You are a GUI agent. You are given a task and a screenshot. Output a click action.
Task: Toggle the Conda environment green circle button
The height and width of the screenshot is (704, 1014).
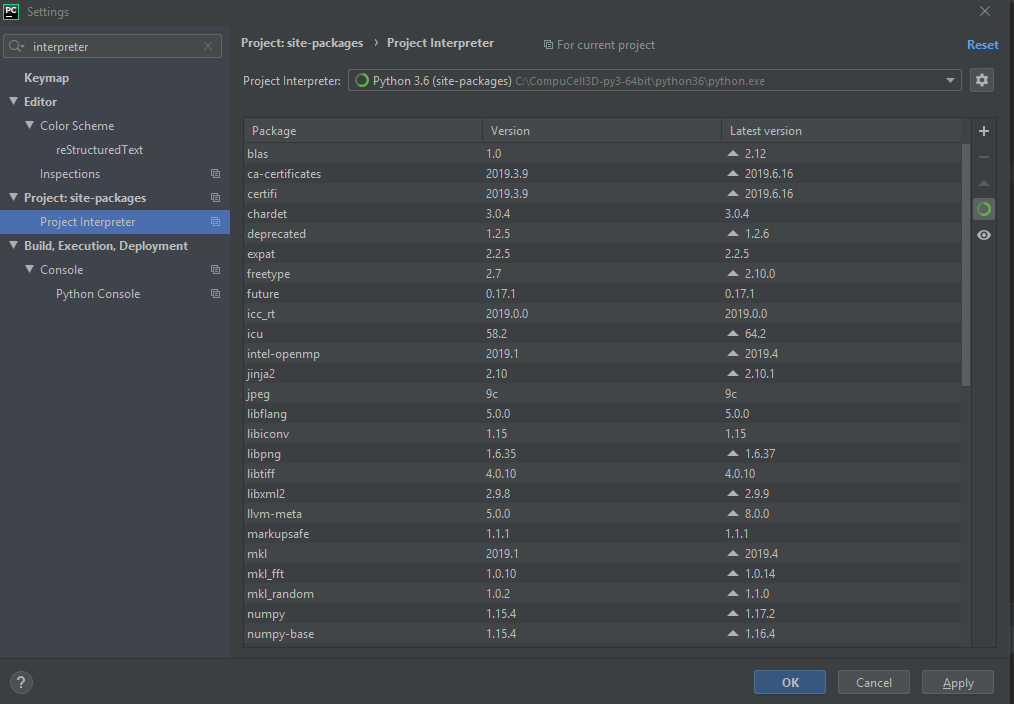tap(984, 209)
